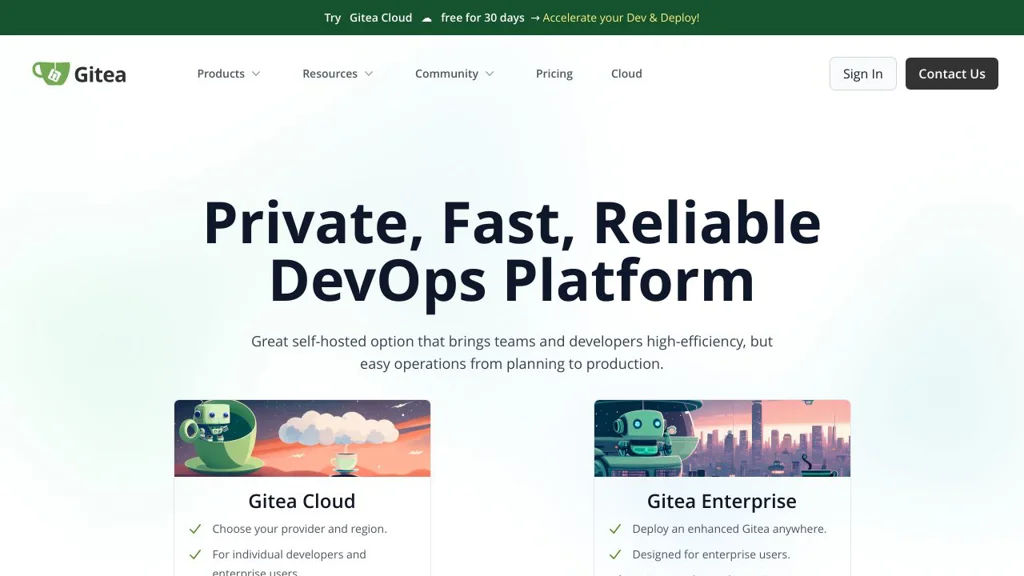Click the Sign In button
Viewport: 1024px width, 576px height.
click(x=863, y=74)
